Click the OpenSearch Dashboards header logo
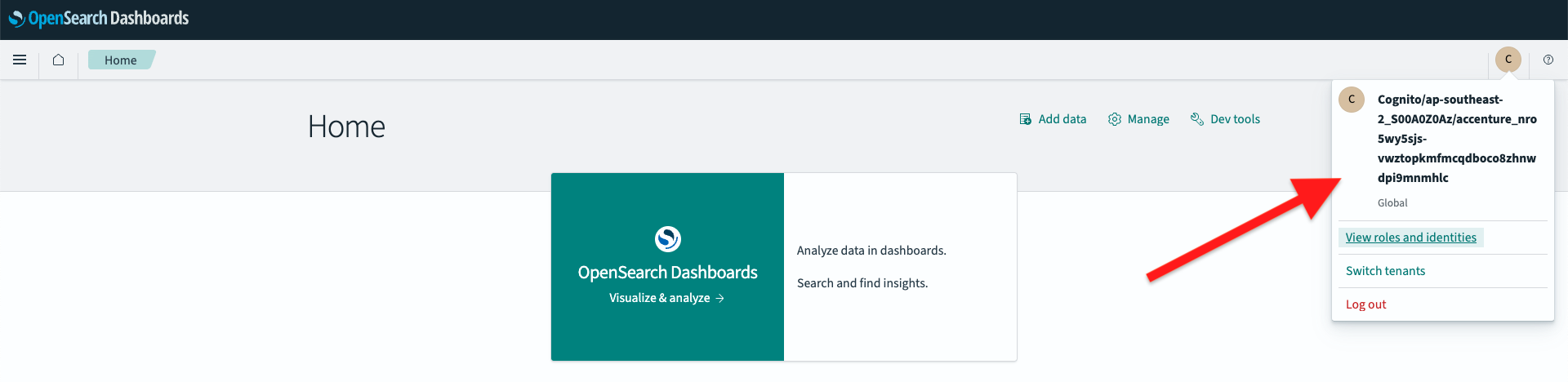1568x382 pixels. [98, 18]
